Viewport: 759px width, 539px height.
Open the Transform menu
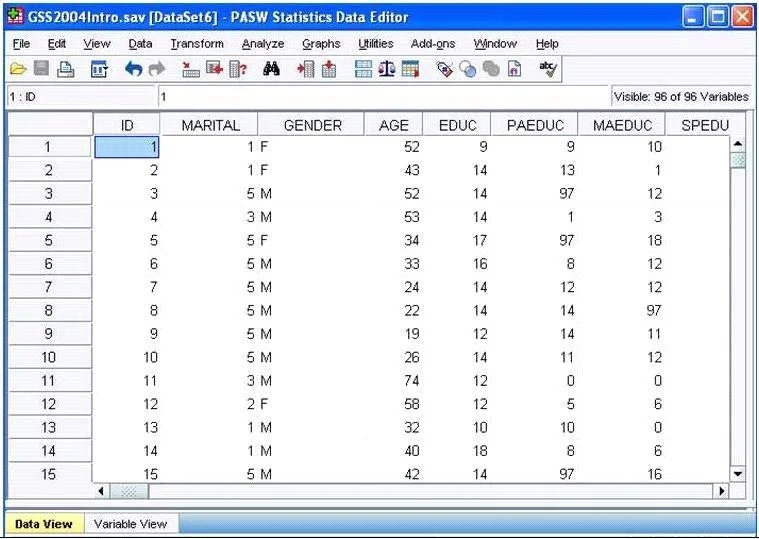pyautogui.click(x=197, y=44)
